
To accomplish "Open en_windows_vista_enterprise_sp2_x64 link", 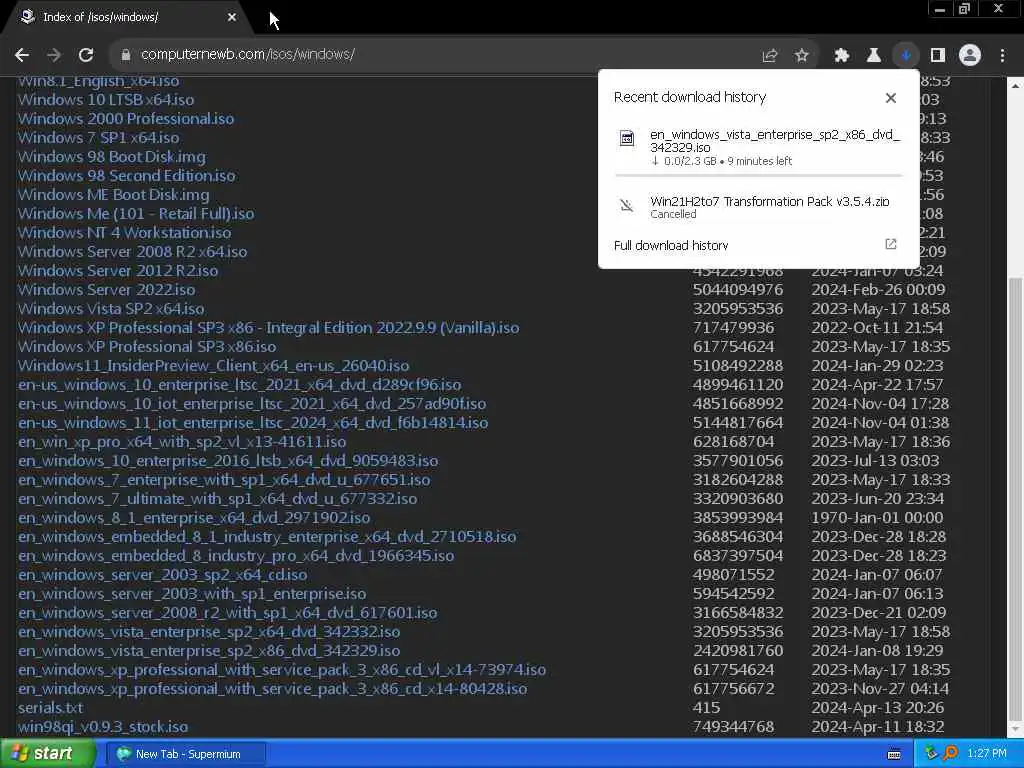I will 209,631.
